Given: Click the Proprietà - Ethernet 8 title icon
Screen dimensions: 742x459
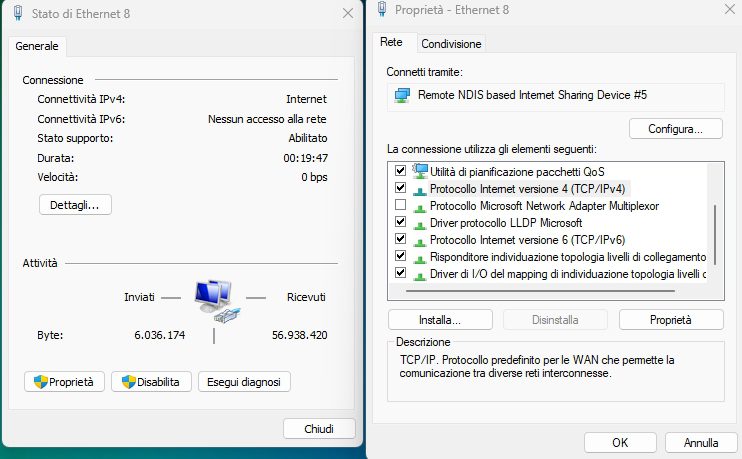Looking at the screenshot, I should tap(382, 9).
